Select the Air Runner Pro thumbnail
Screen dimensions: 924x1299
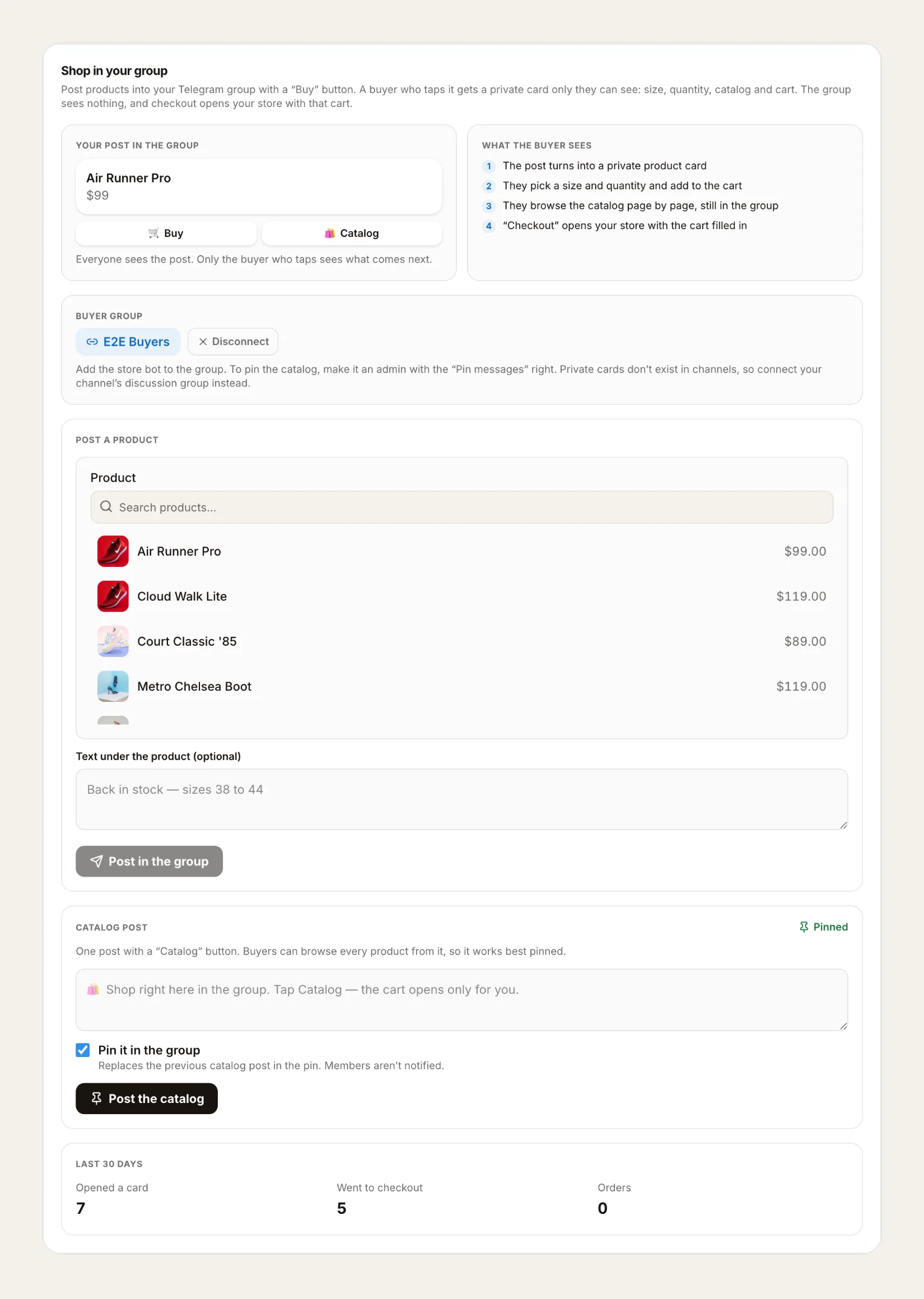click(x=113, y=551)
